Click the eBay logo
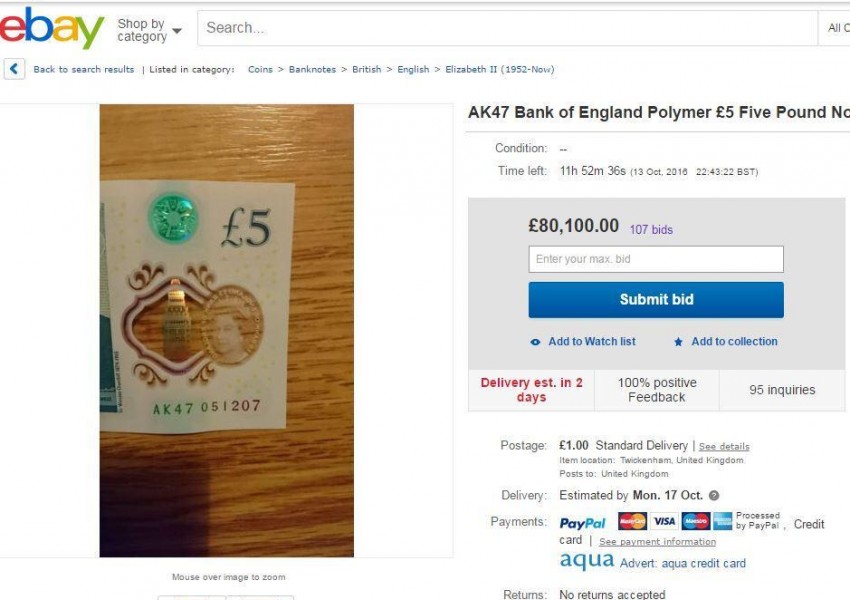The image size is (850, 600). [x=50, y=28]
